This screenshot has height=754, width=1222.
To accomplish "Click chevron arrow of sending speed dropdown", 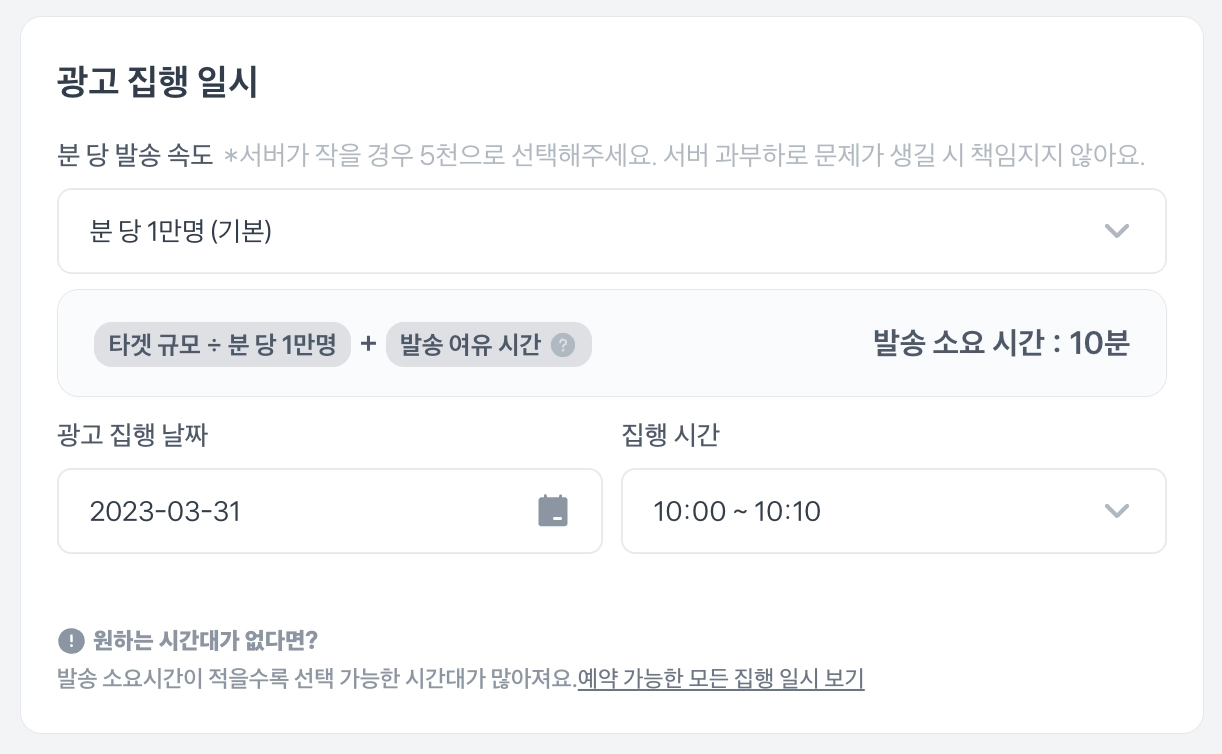I will (x=1116, y=231).
